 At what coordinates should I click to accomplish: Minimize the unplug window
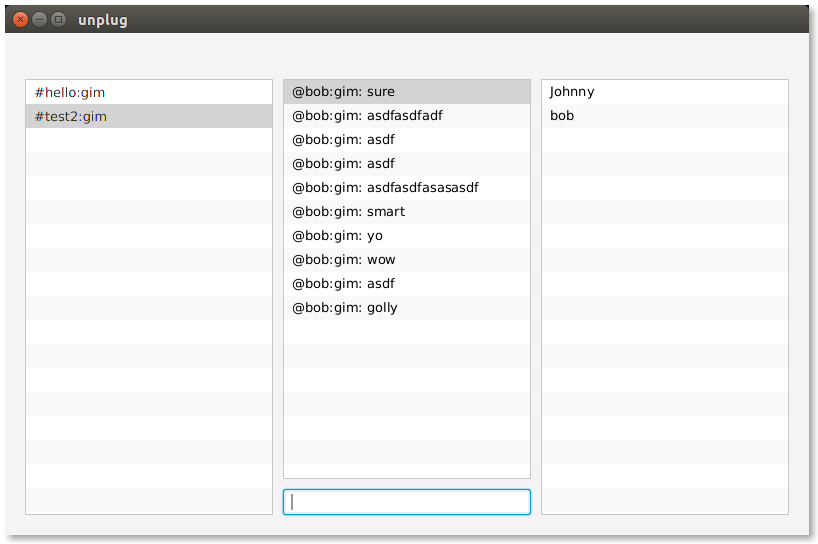click(40, 20)
